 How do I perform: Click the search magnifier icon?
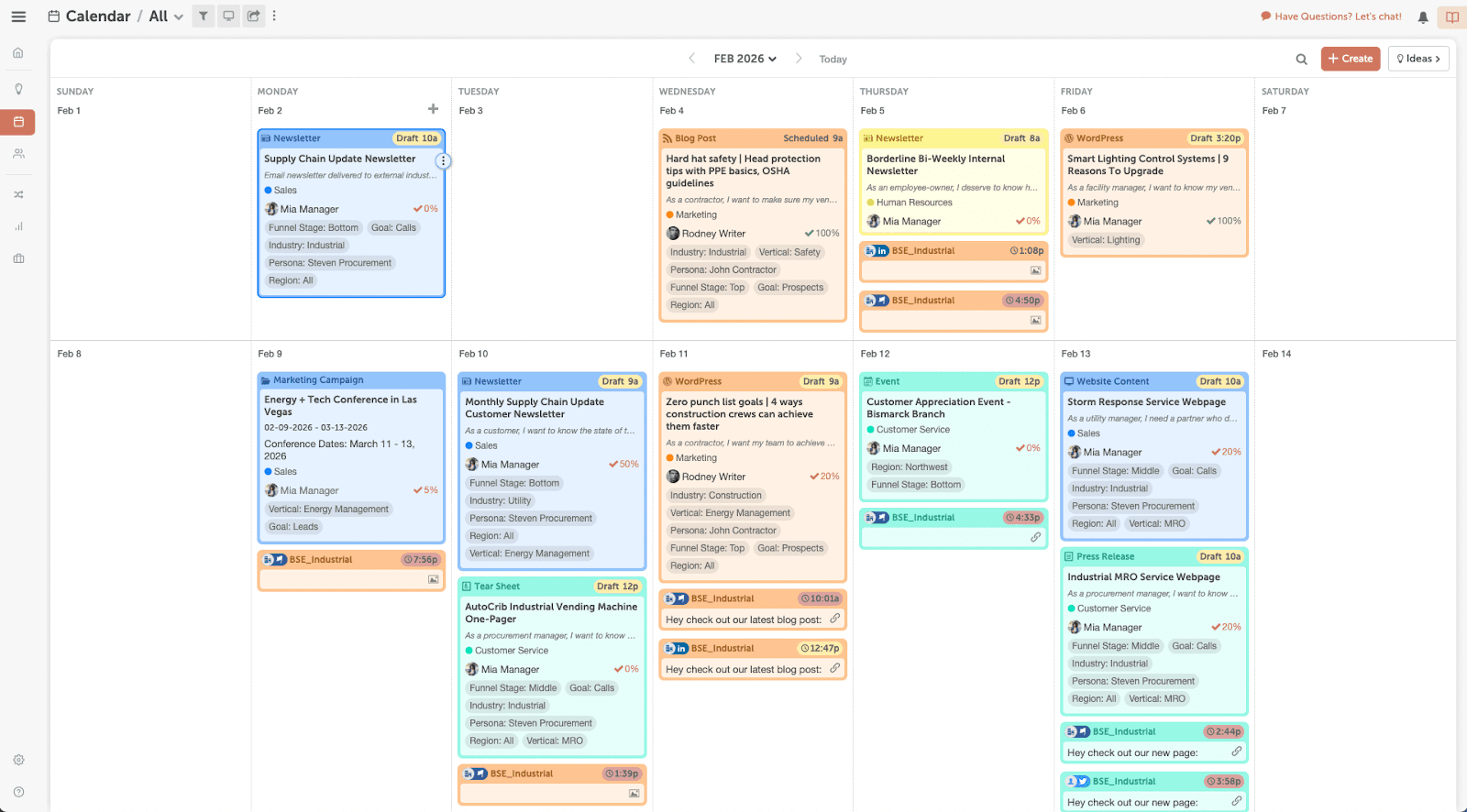[x=1301, y=60]
